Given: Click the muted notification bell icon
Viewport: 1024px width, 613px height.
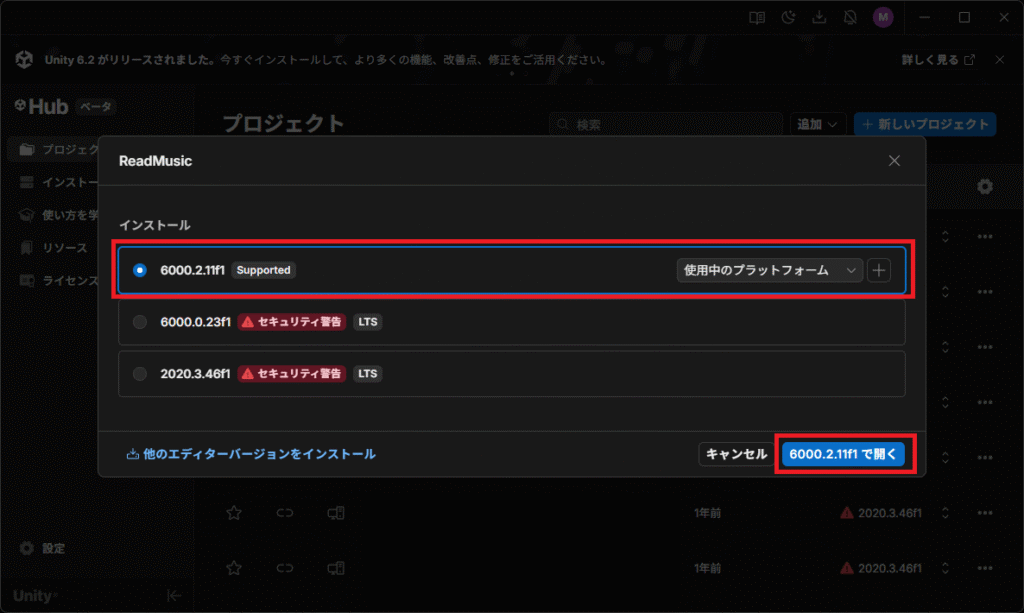Looking at the screenshot, I should click(x=850, y=17).
